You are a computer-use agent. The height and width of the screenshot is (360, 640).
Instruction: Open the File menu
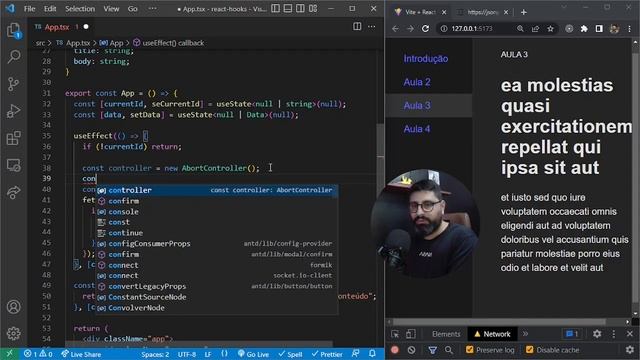29,9
